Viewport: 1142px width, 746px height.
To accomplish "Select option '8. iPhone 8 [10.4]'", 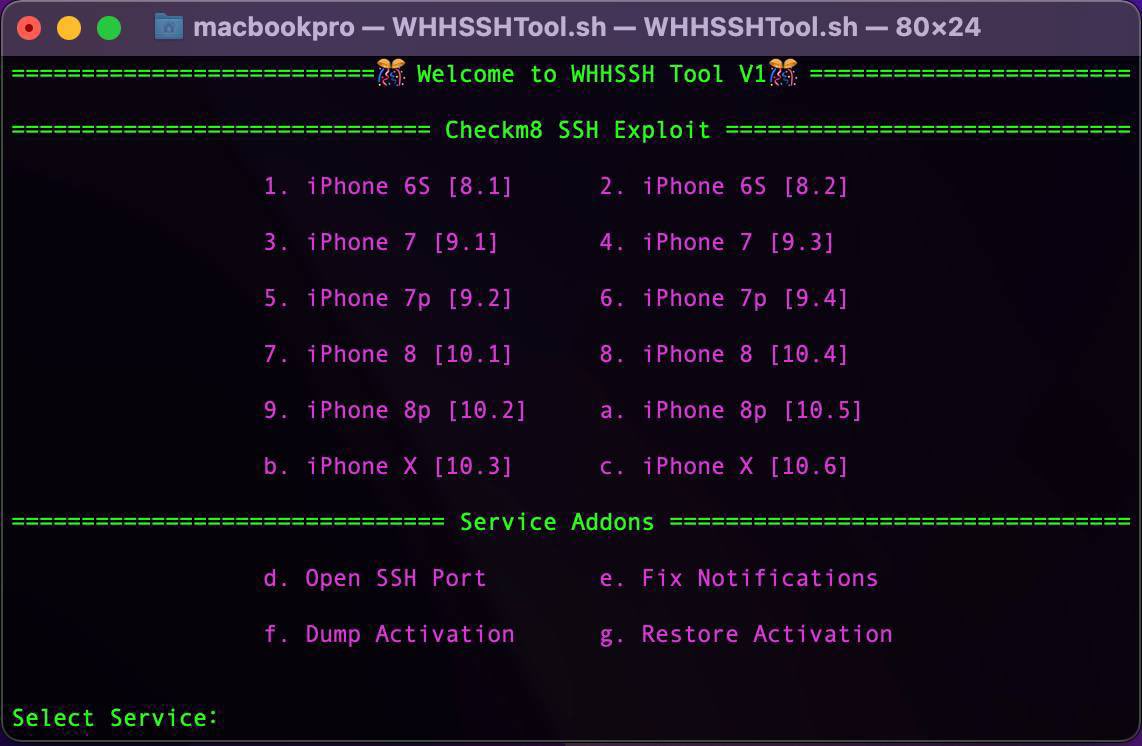I will coord(724,354).
